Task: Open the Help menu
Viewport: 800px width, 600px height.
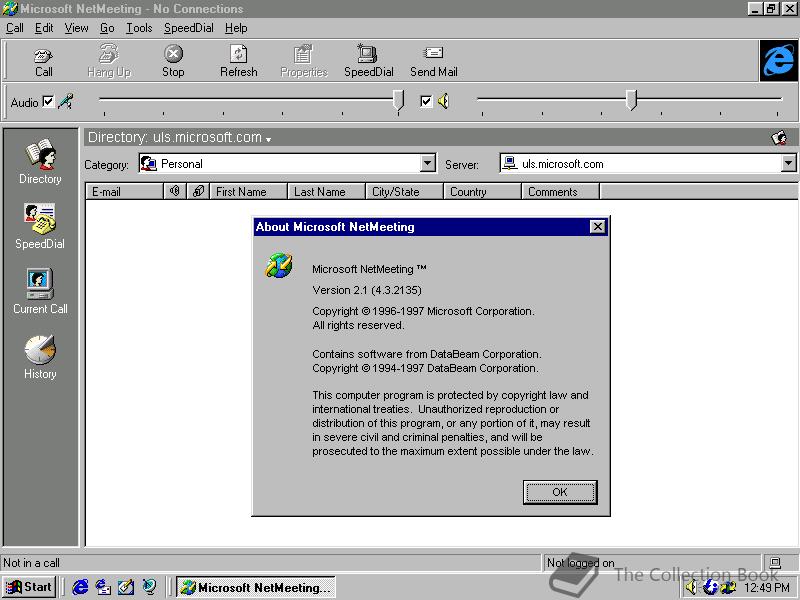Action: click(x=236, y=28)
